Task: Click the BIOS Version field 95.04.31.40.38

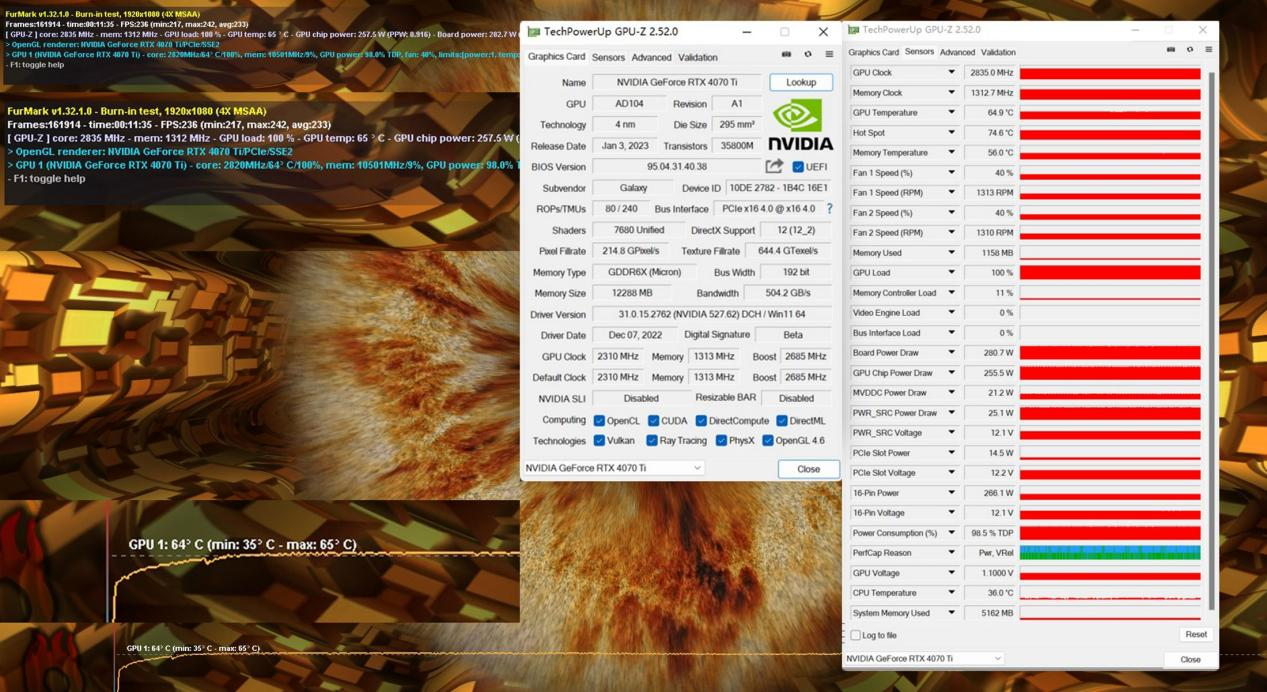Action: pos(677,167)
